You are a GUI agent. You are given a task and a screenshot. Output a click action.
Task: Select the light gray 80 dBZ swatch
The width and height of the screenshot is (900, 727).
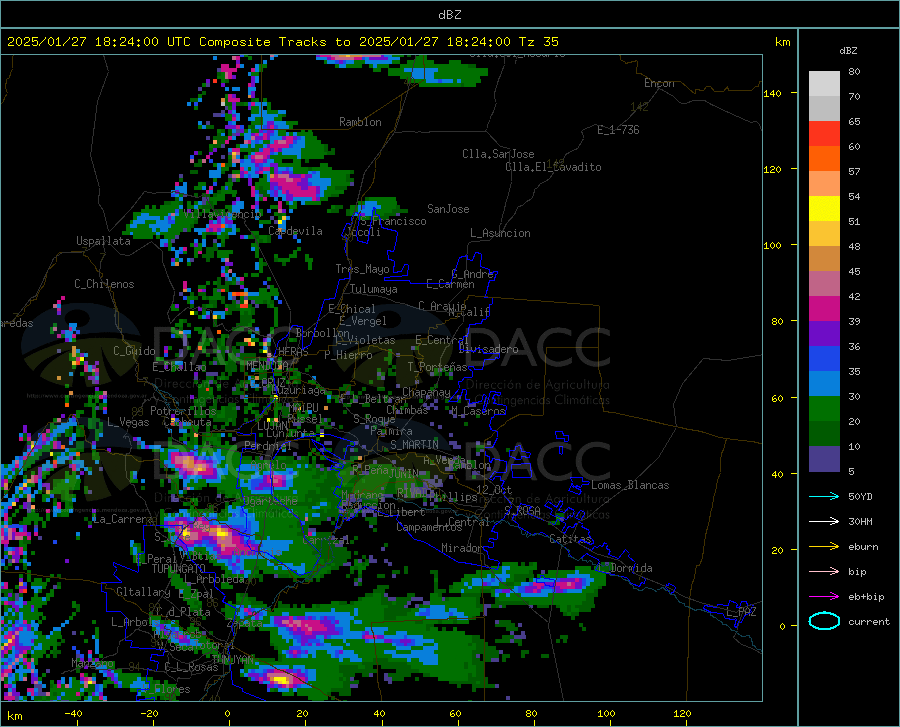point(824,84)
